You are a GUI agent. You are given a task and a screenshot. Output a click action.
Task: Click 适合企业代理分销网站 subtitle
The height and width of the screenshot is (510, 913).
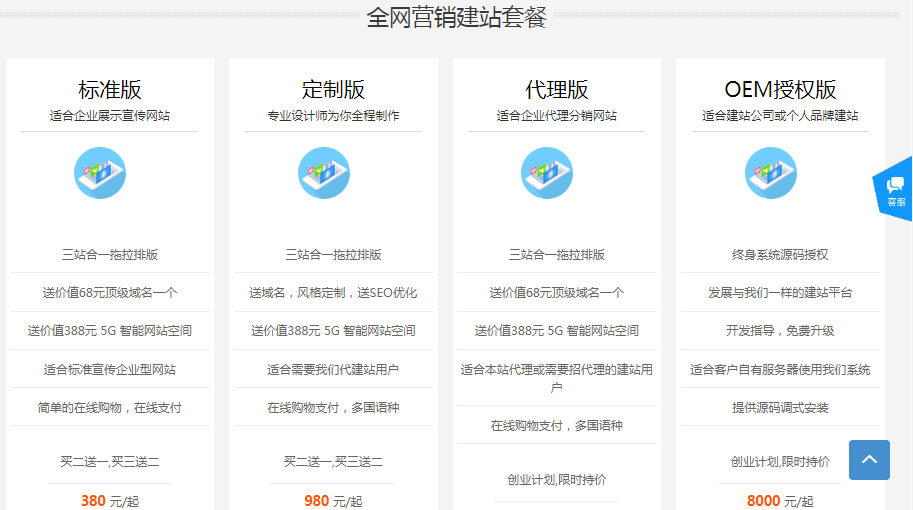(x=557, y=115)
